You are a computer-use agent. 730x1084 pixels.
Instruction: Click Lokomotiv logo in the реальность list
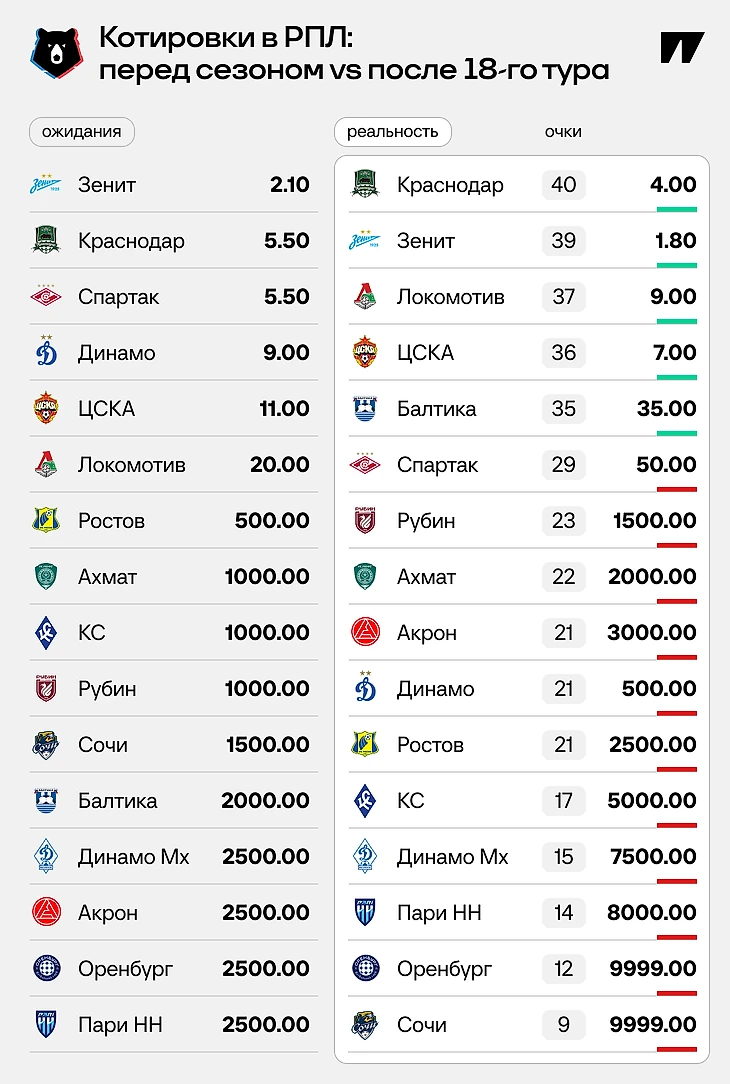click(365, 297)
